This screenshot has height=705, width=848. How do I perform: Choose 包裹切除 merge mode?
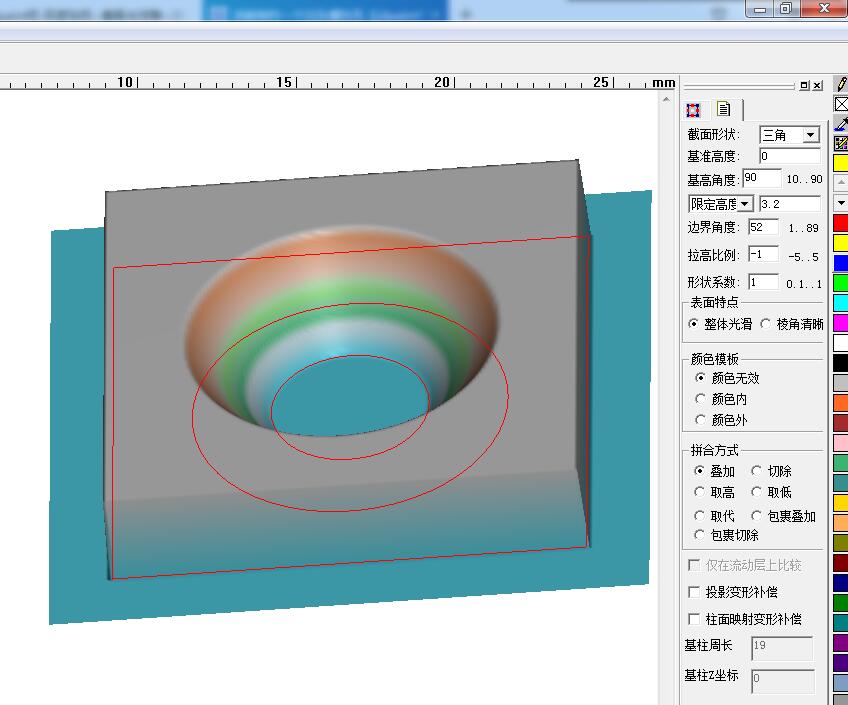tap(699, 535)
